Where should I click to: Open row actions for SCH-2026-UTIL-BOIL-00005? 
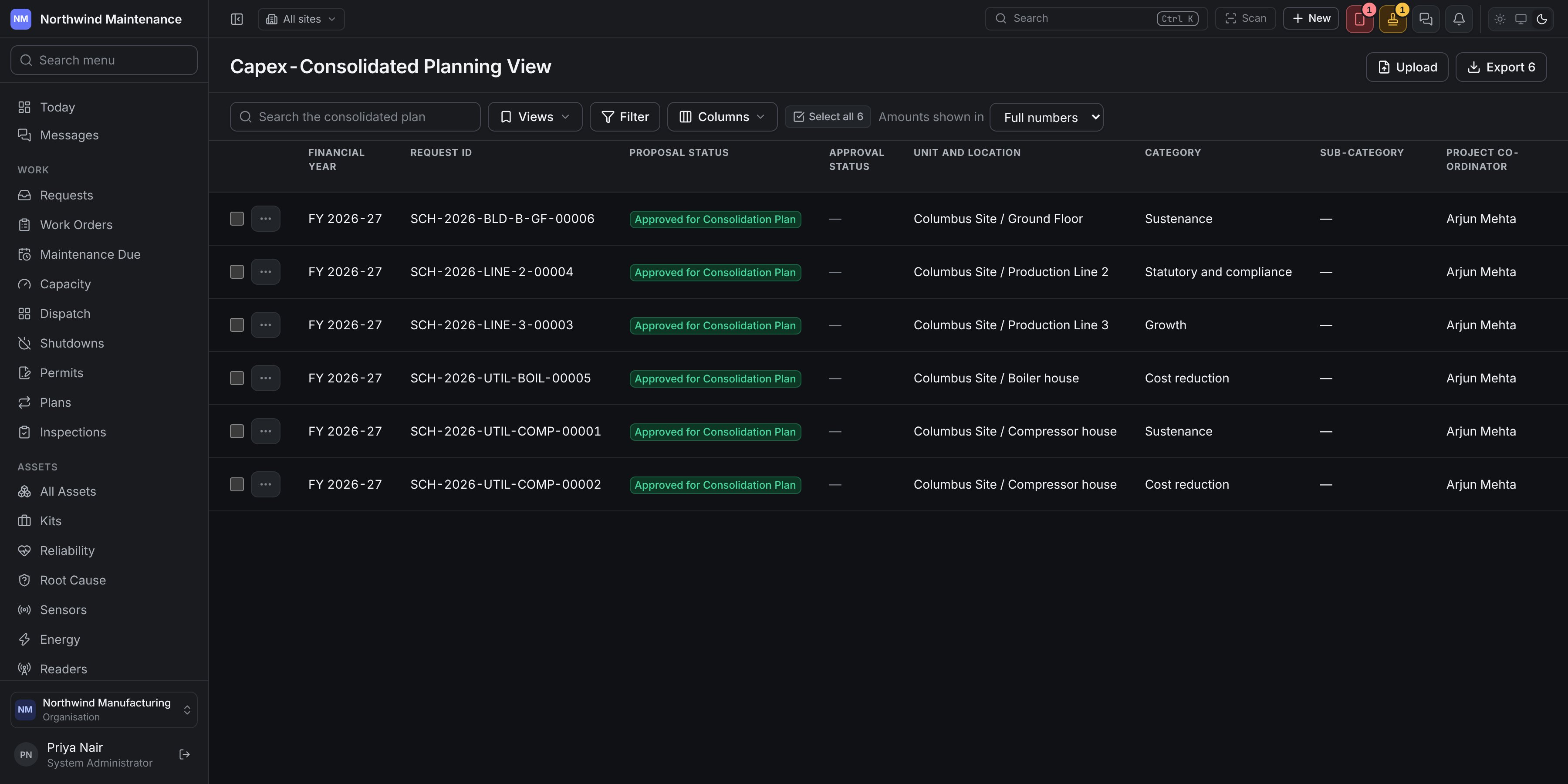(265, 378)
